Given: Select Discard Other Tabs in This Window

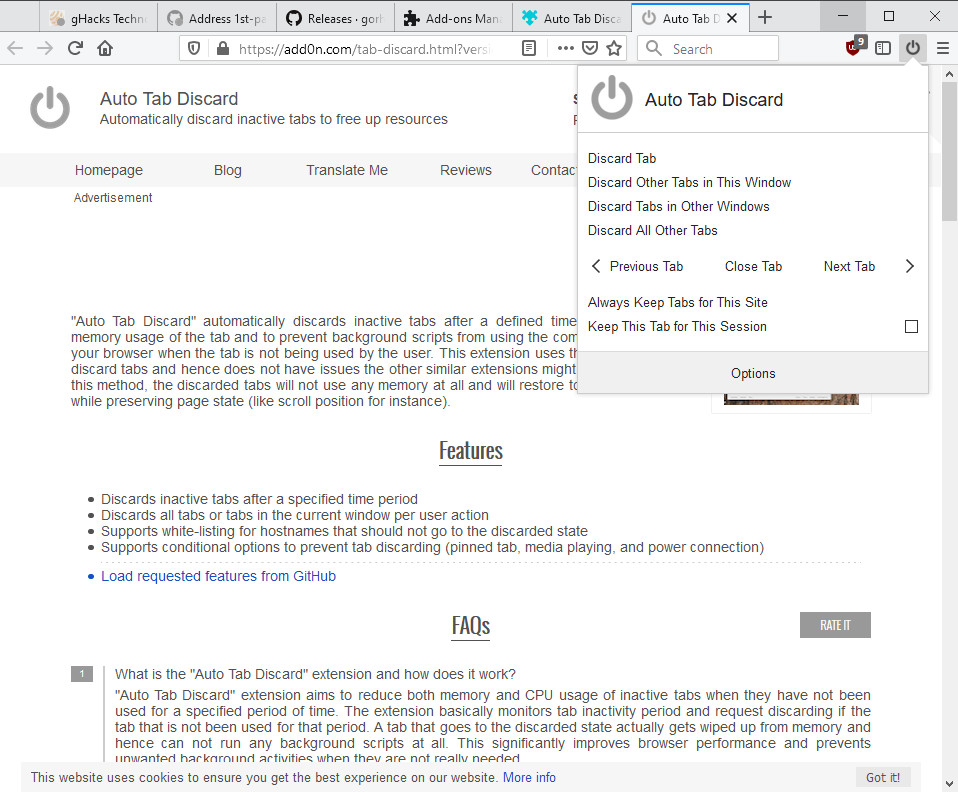Looking at the screenshot, I should [689, 182].
